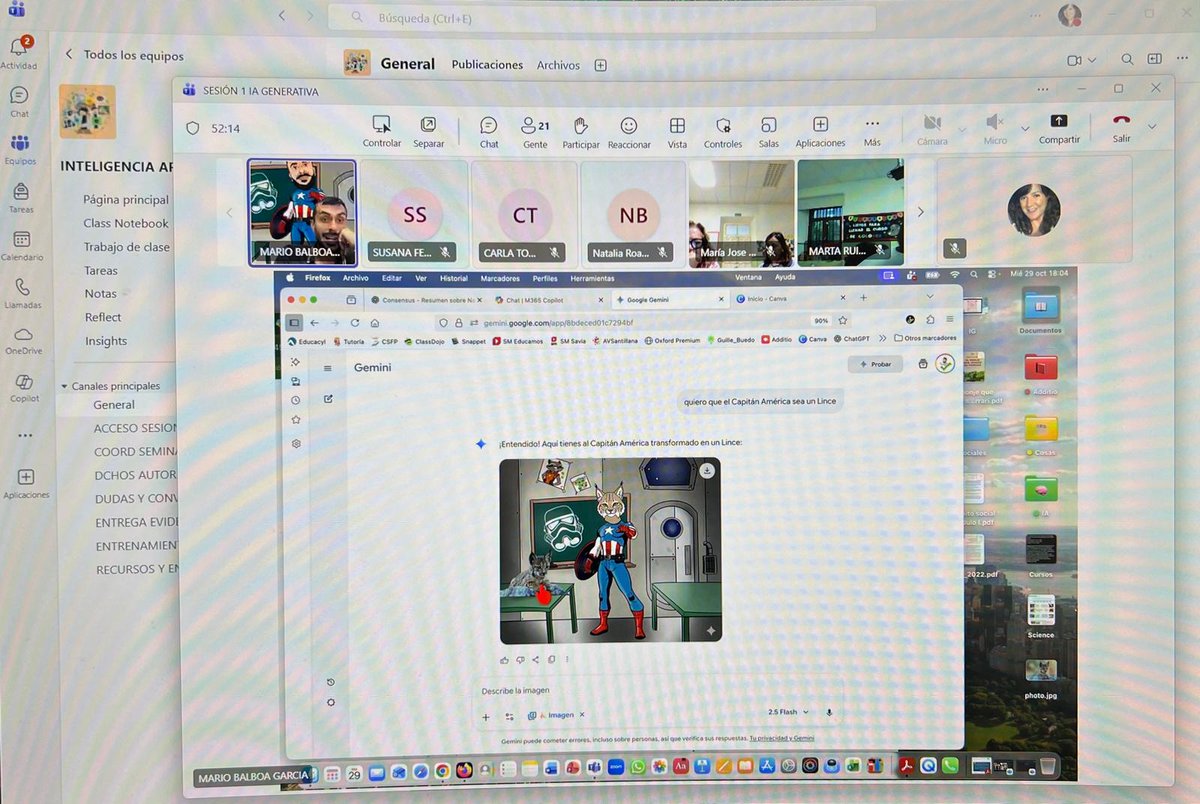1200x804 pixels.
Task: Open the Actividad notifications in Teams rail
Action: click(x=18, y=52)
